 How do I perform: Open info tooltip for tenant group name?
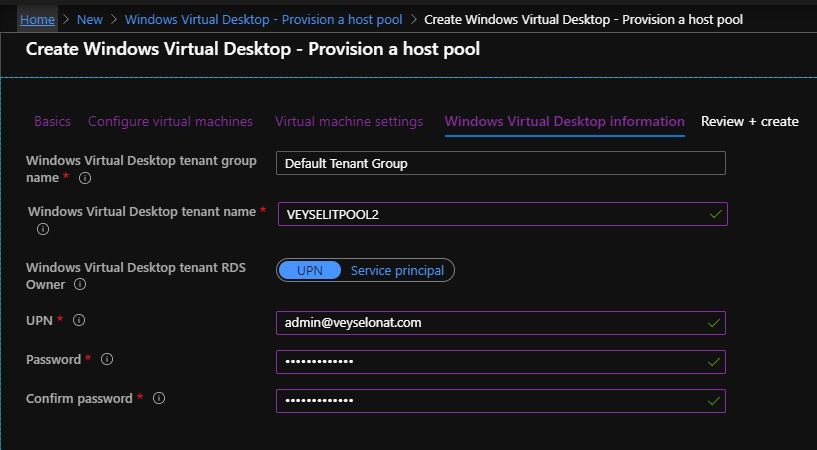(84, 178)
